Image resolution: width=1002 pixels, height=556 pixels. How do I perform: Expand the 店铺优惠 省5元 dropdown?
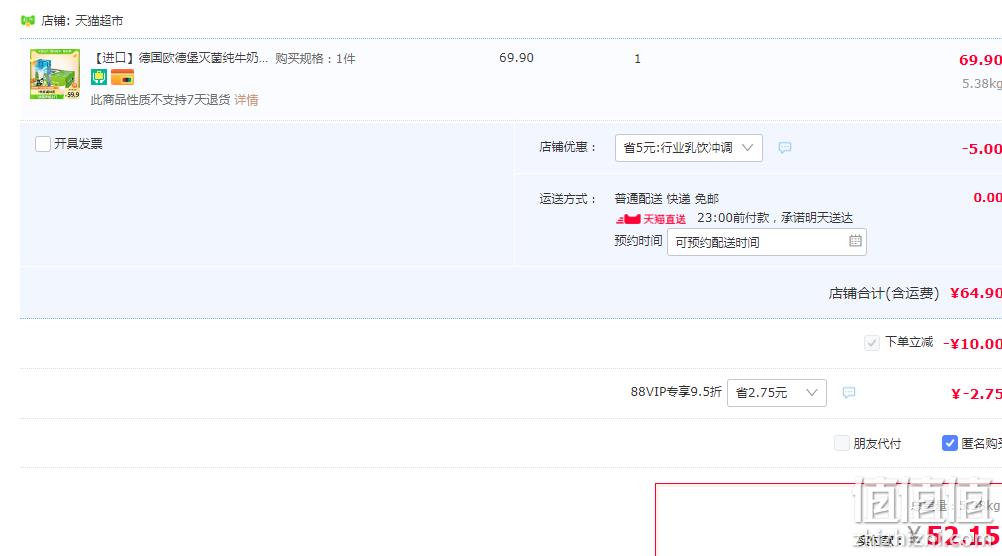click(688, 148)
